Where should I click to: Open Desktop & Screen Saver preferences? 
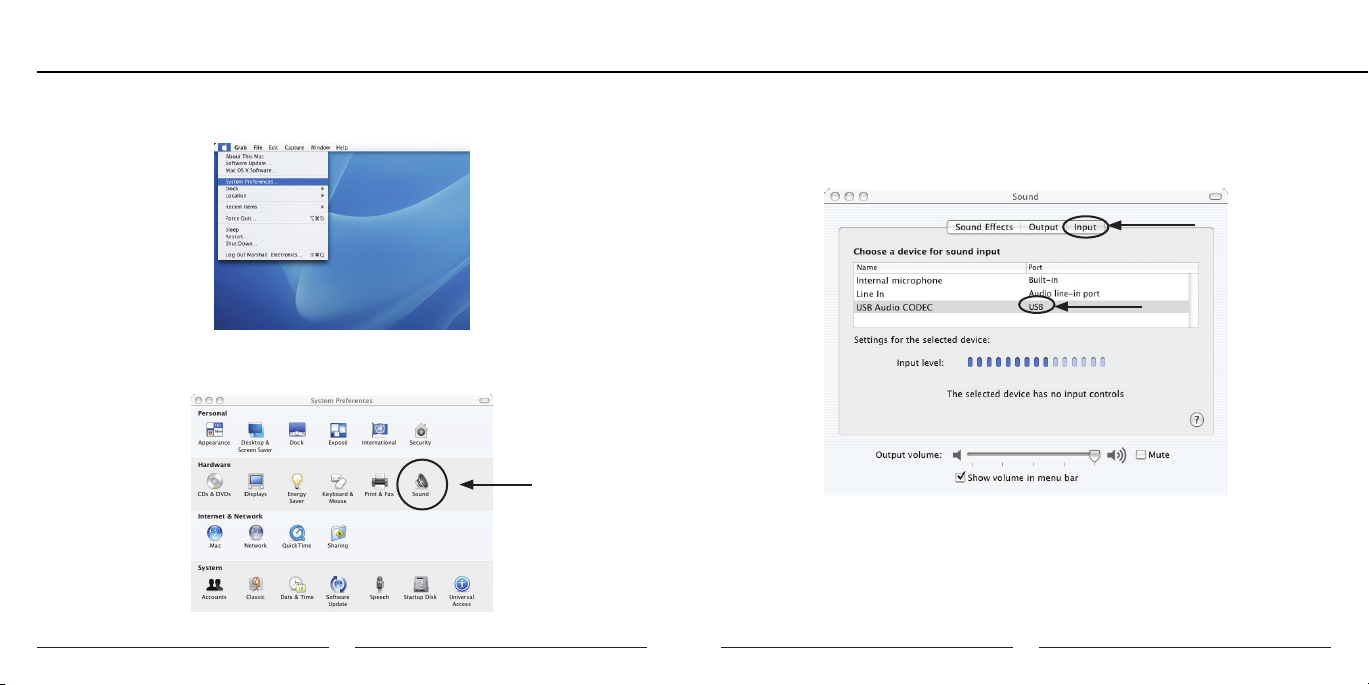(255, 437)
